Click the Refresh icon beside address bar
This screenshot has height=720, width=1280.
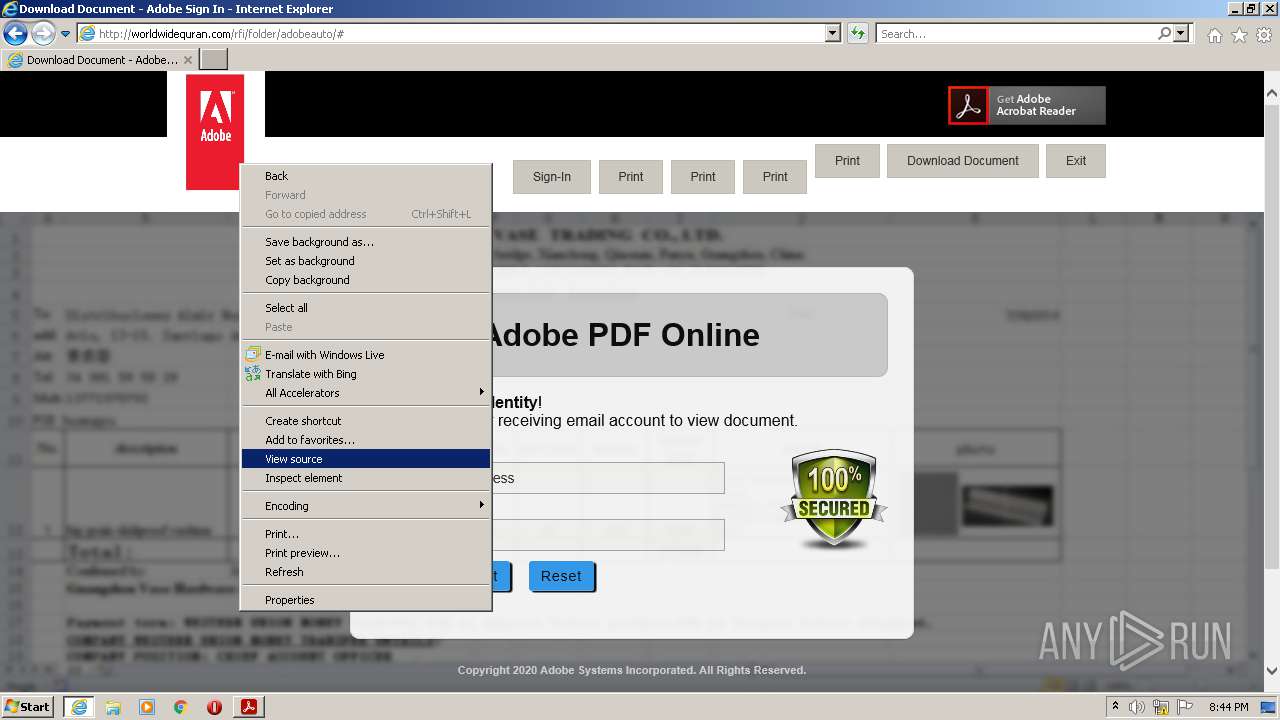pos(857,34)
